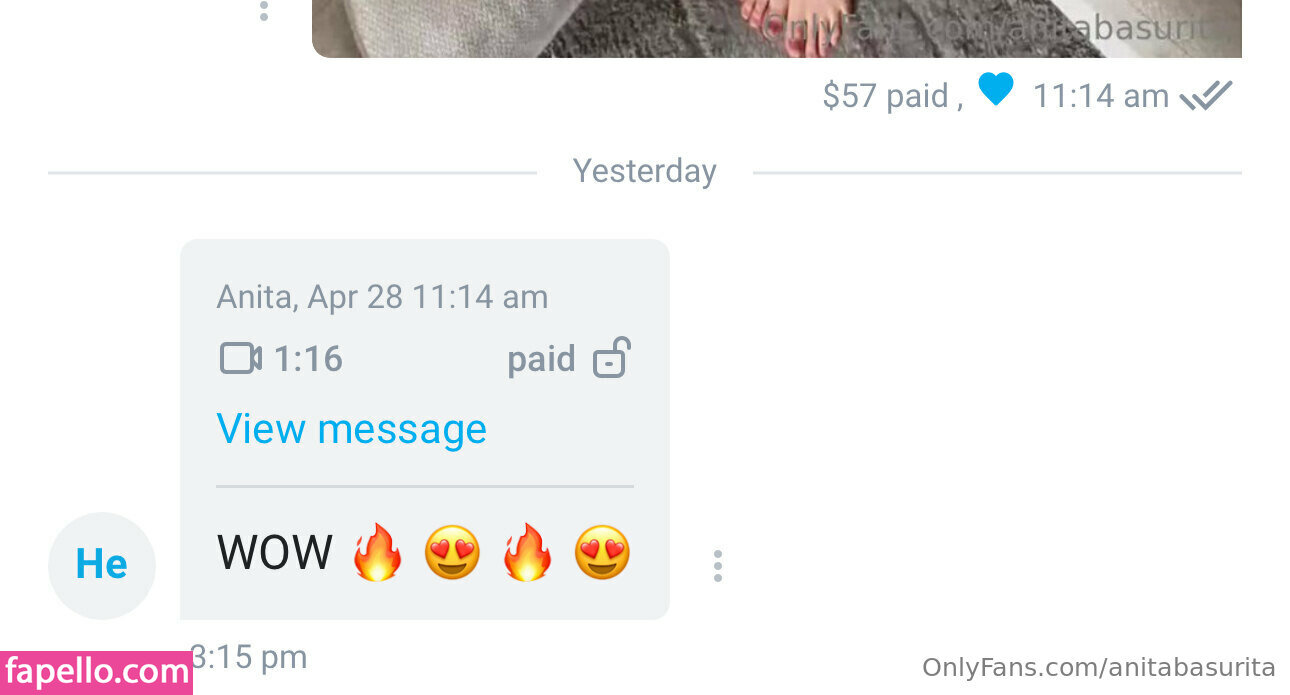Open the View message link
Viewport: 1290px width, 695px height.
pos(351,429)
